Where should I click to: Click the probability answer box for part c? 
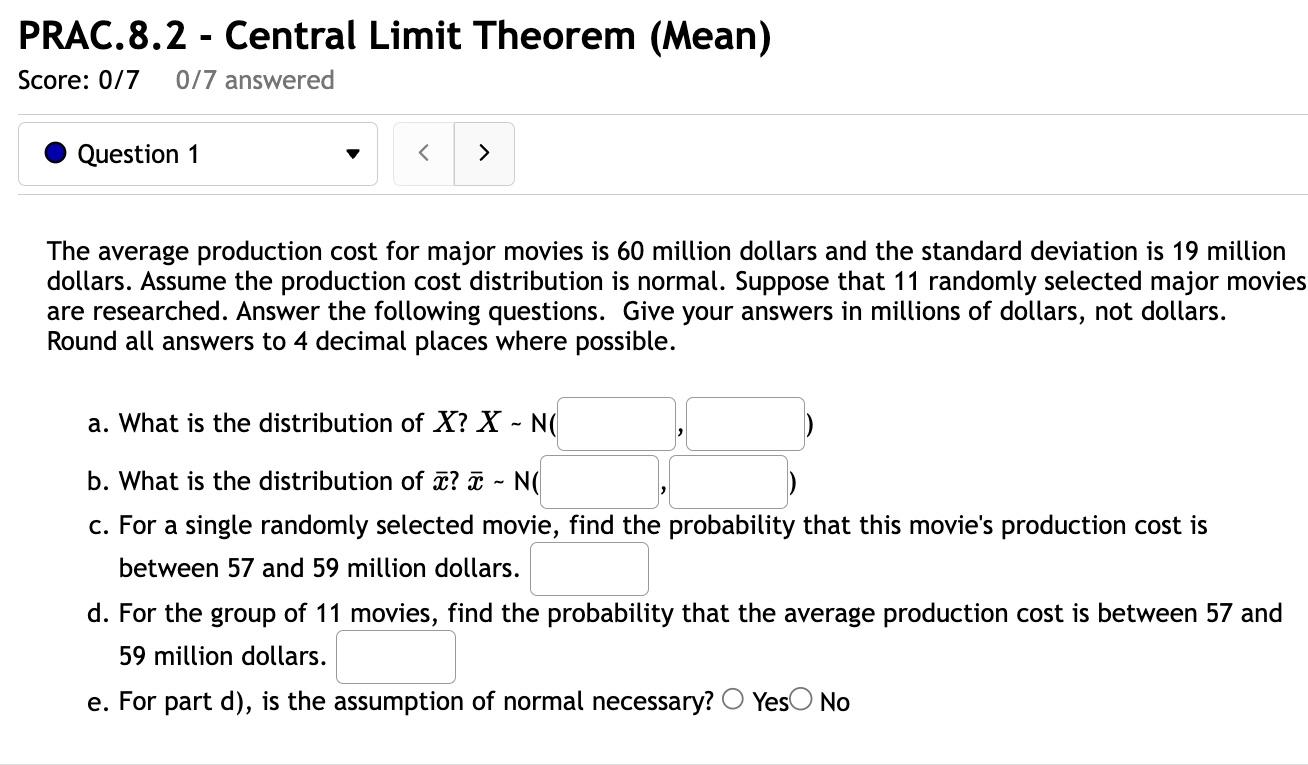[x=589, y=568]
